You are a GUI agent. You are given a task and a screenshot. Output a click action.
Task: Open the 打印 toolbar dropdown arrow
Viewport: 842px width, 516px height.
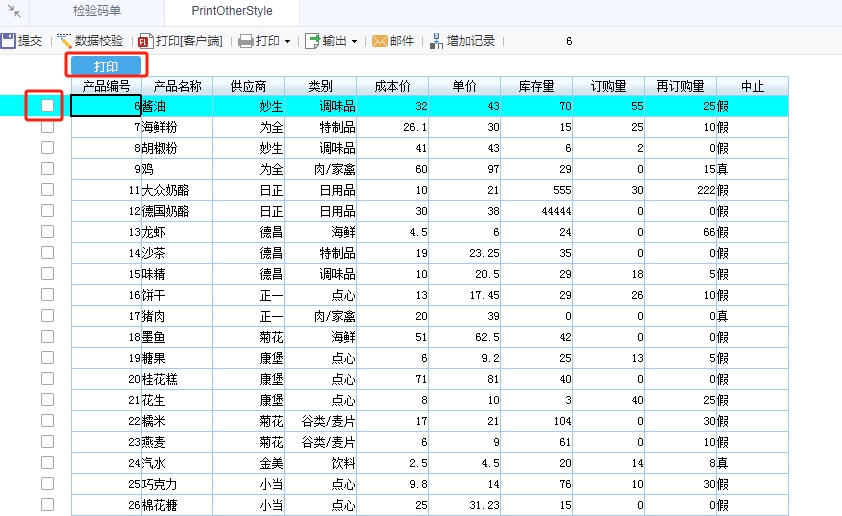click(x=288, y=41)
